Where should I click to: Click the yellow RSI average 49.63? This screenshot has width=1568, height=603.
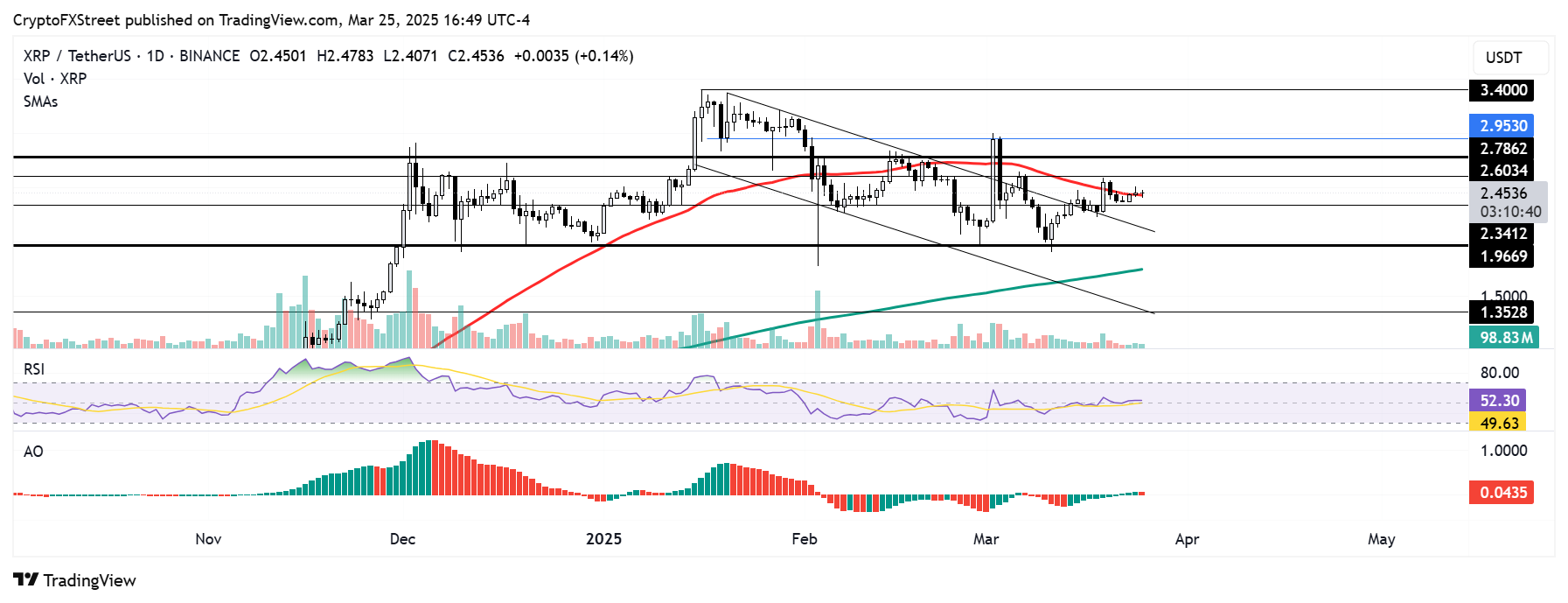[x=1498, y=424]
